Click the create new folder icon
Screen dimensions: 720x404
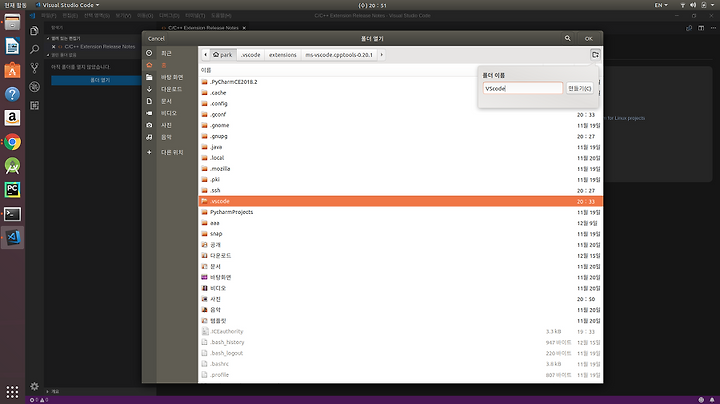(x=595, y=55)
